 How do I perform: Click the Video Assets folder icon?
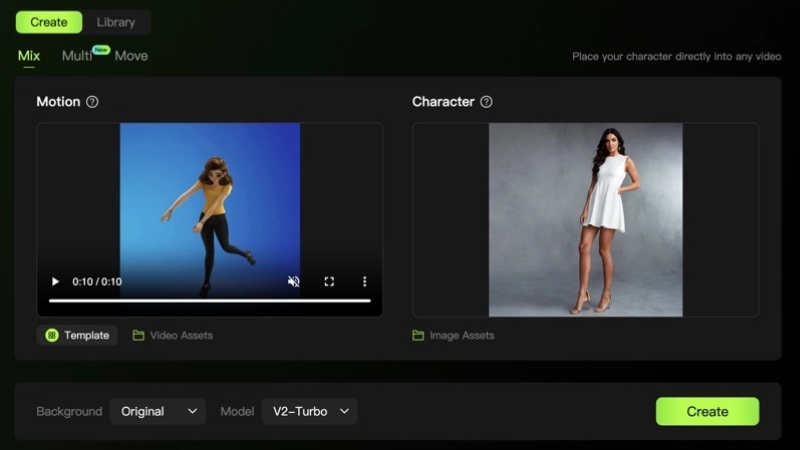[139, 335]
